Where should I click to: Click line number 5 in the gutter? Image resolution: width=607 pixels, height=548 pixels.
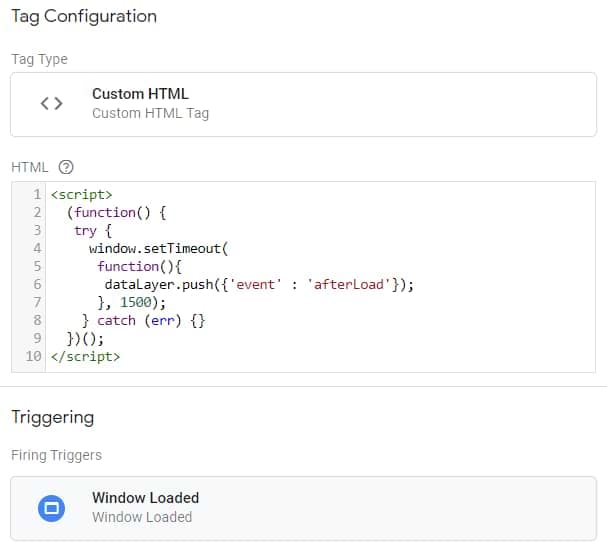pos(37,266)
